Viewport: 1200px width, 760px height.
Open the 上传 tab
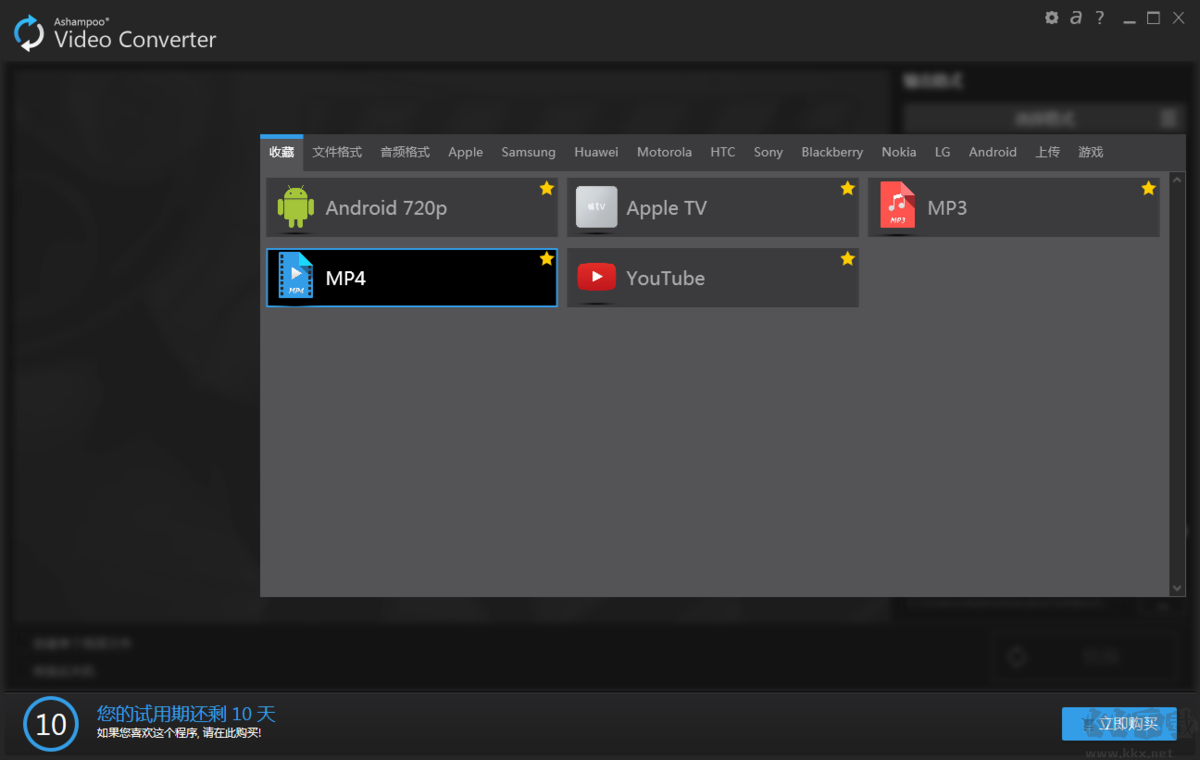click(1048, 152)
